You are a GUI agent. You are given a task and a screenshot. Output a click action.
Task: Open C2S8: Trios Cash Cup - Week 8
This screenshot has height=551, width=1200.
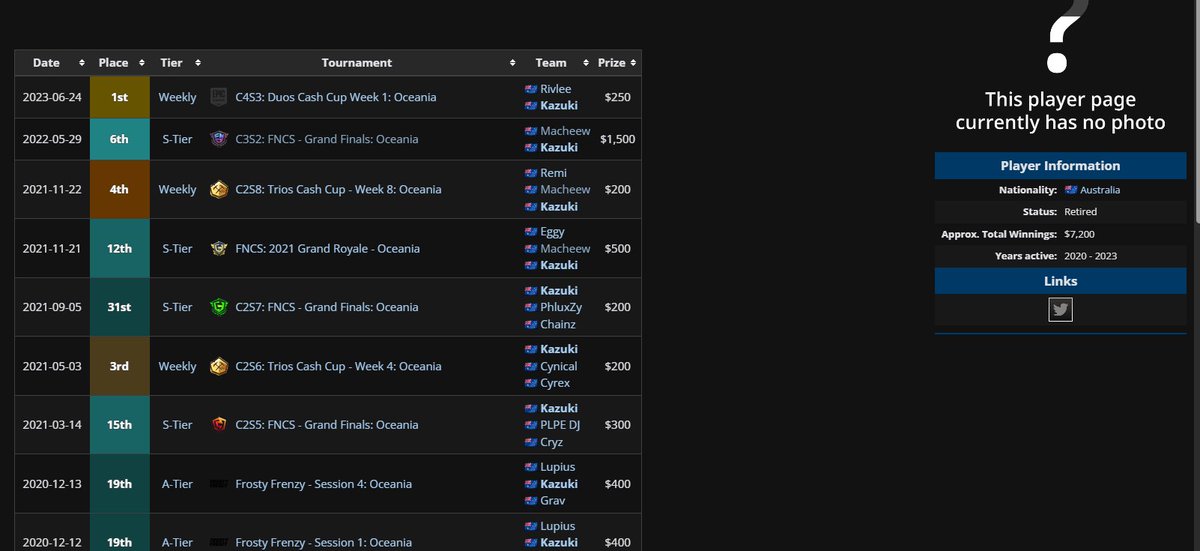click(338, 189)
